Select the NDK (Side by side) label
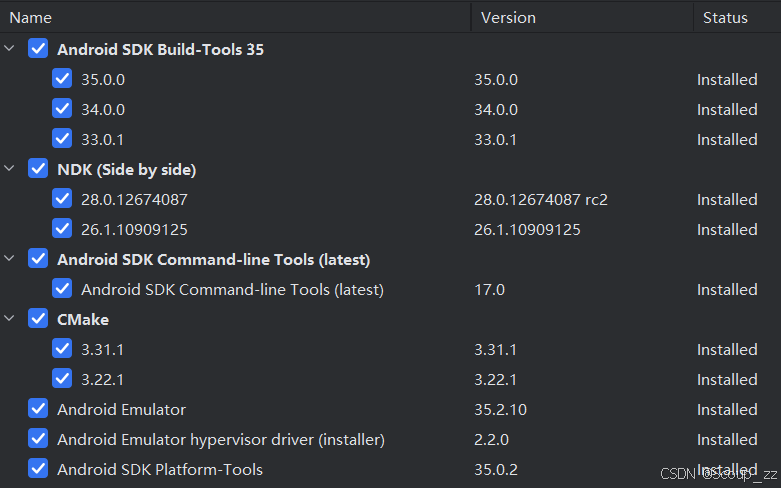 click(127, 170)
